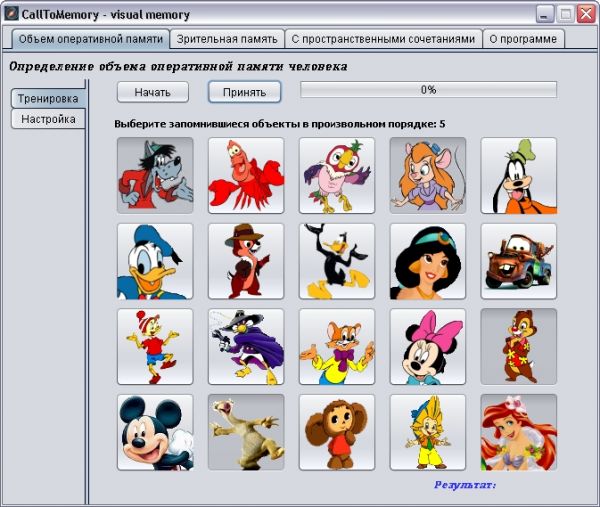600x507 pixels.
Task: Choose the Daffy Duck image
Action: click(x=337, y=261)
